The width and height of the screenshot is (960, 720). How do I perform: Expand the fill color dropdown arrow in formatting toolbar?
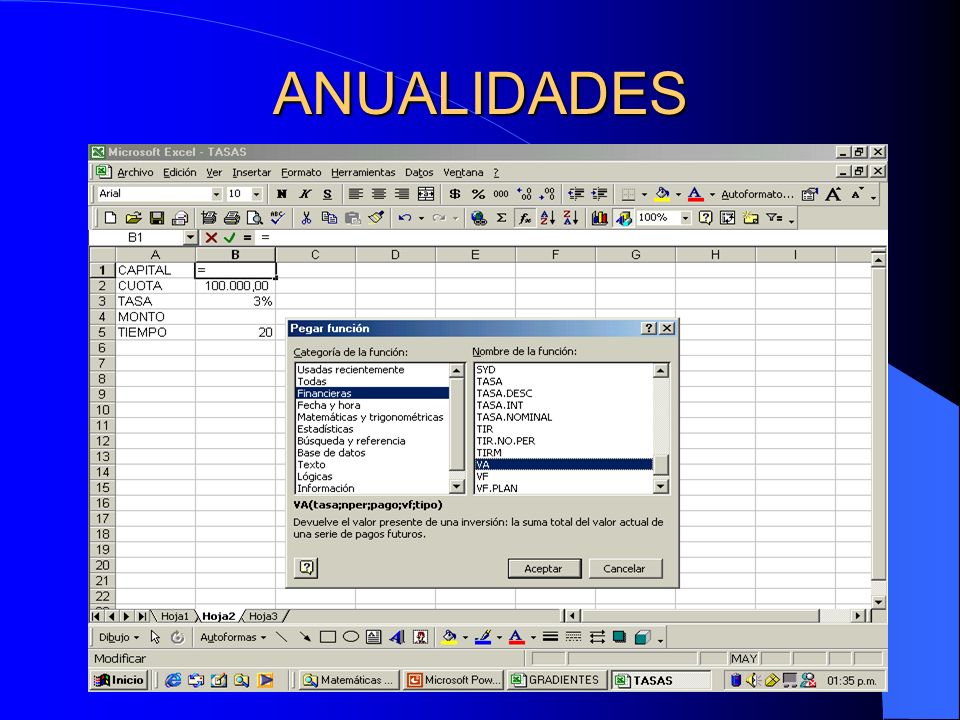click(678, 195)
